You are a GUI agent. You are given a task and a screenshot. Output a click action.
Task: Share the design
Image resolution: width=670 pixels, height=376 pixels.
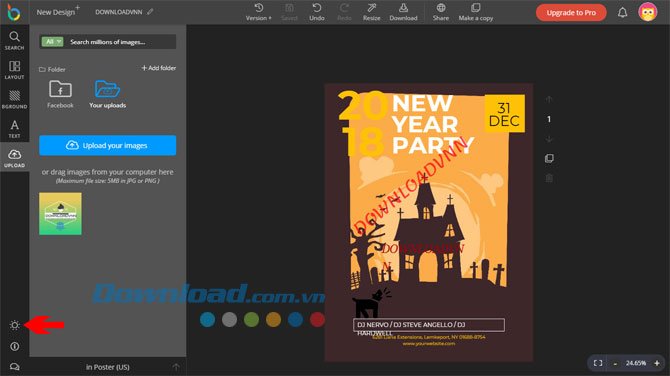(x=441, y=12)
